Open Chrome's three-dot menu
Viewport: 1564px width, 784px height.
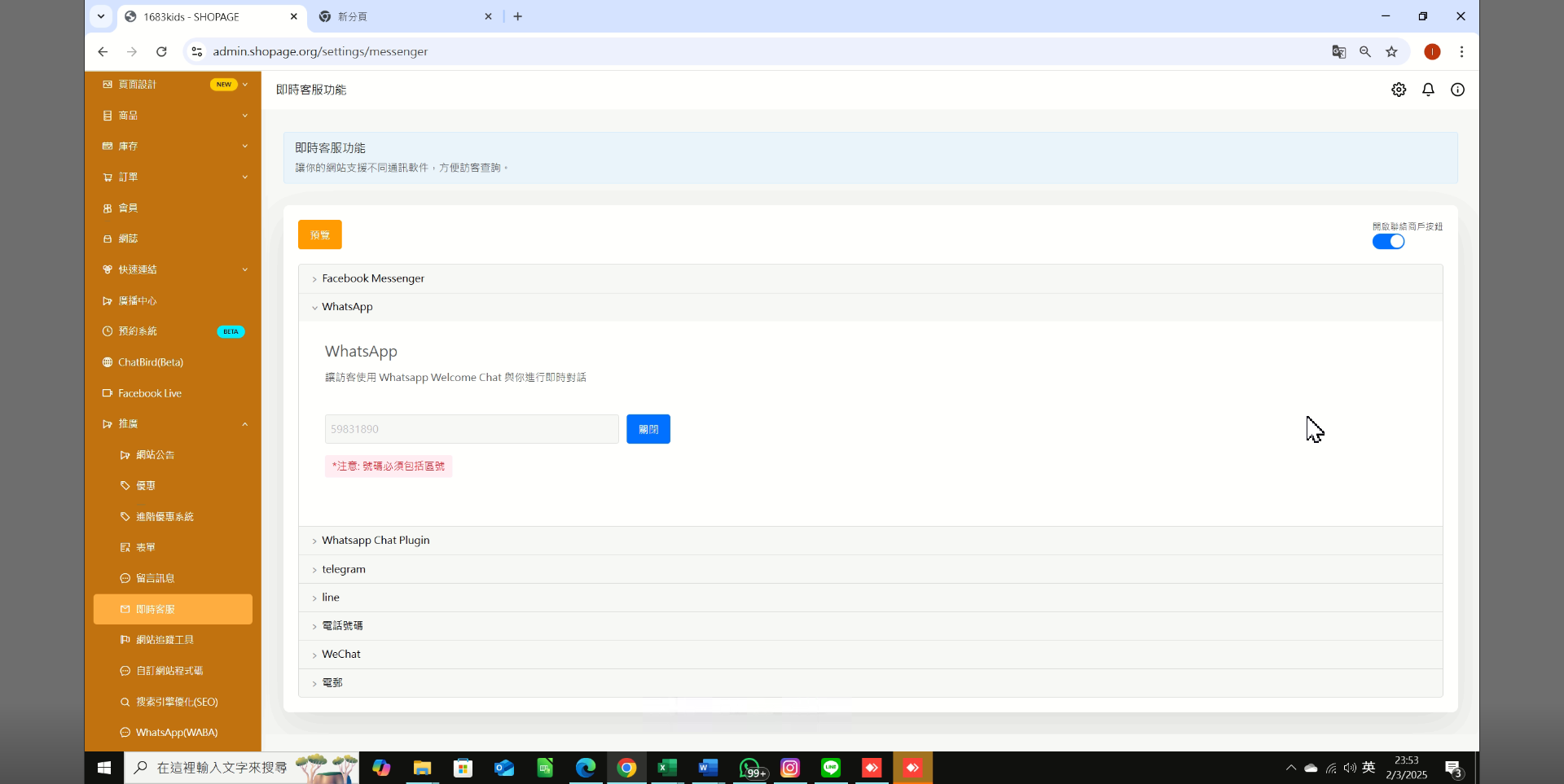coord(1461,51)
